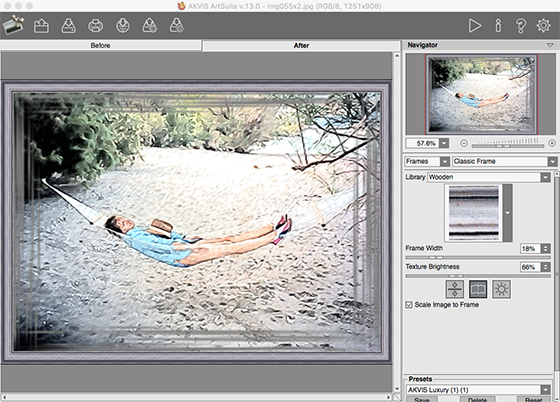Click the Delete preset button
The image size is (560, 402).
tap(477, 399)
